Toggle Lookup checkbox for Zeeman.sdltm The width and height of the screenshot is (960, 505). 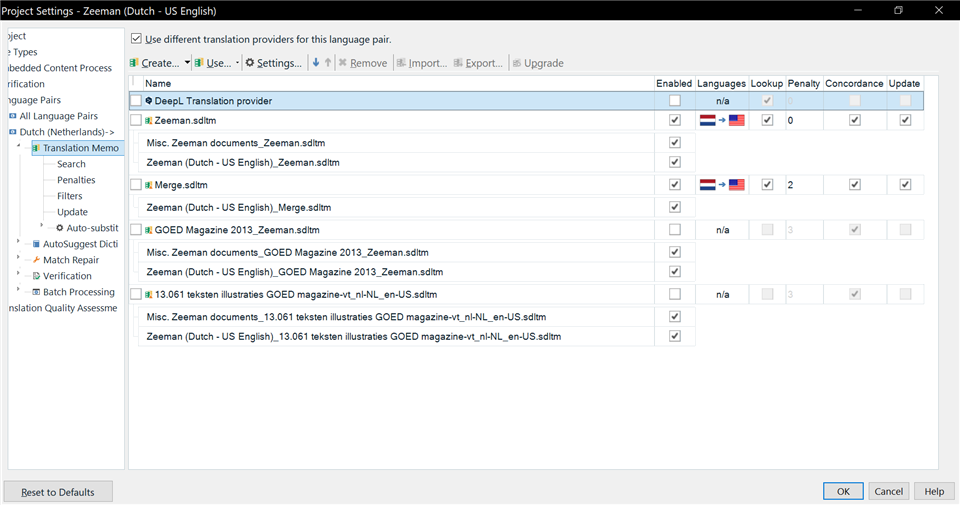[x=767, y=120]
